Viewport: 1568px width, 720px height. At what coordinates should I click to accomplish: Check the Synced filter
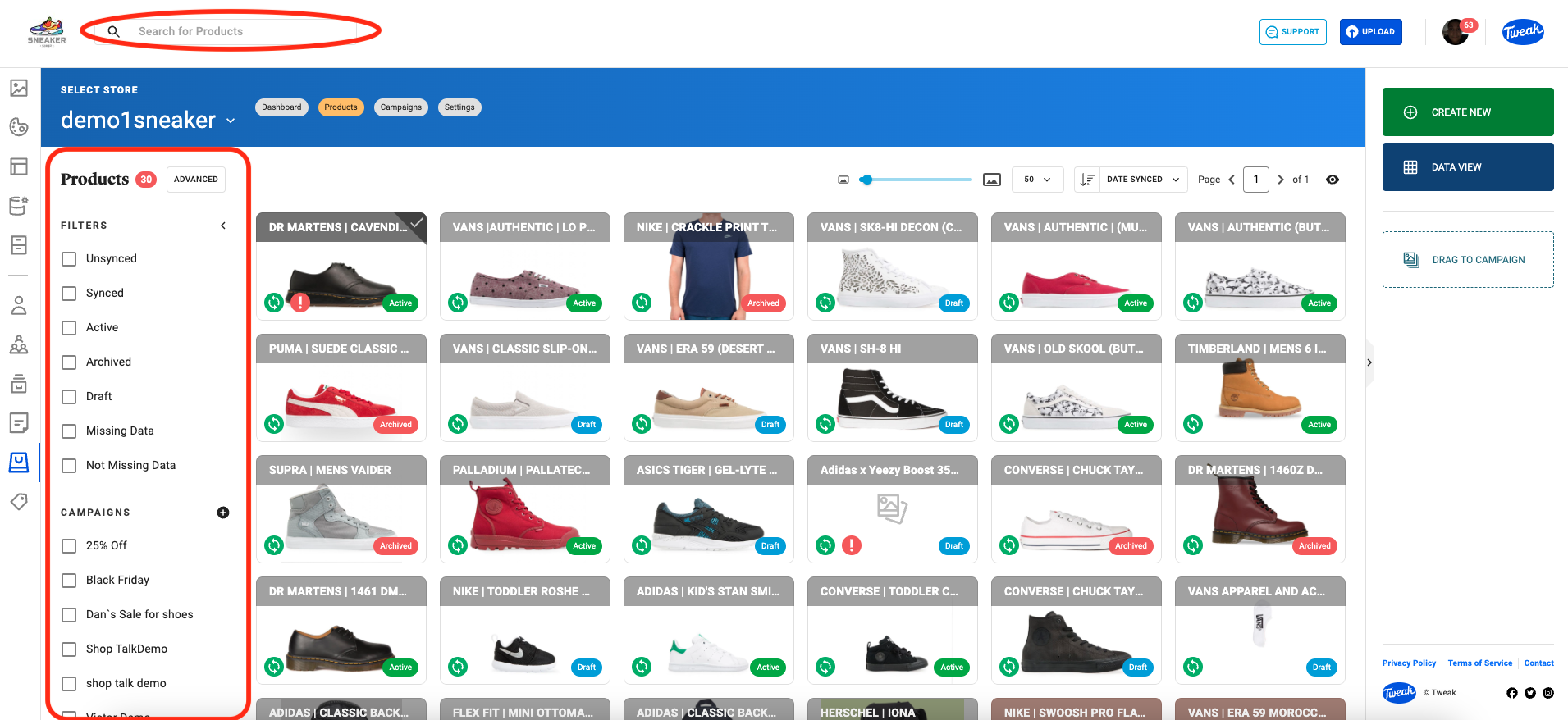click(x=69, y=294)
